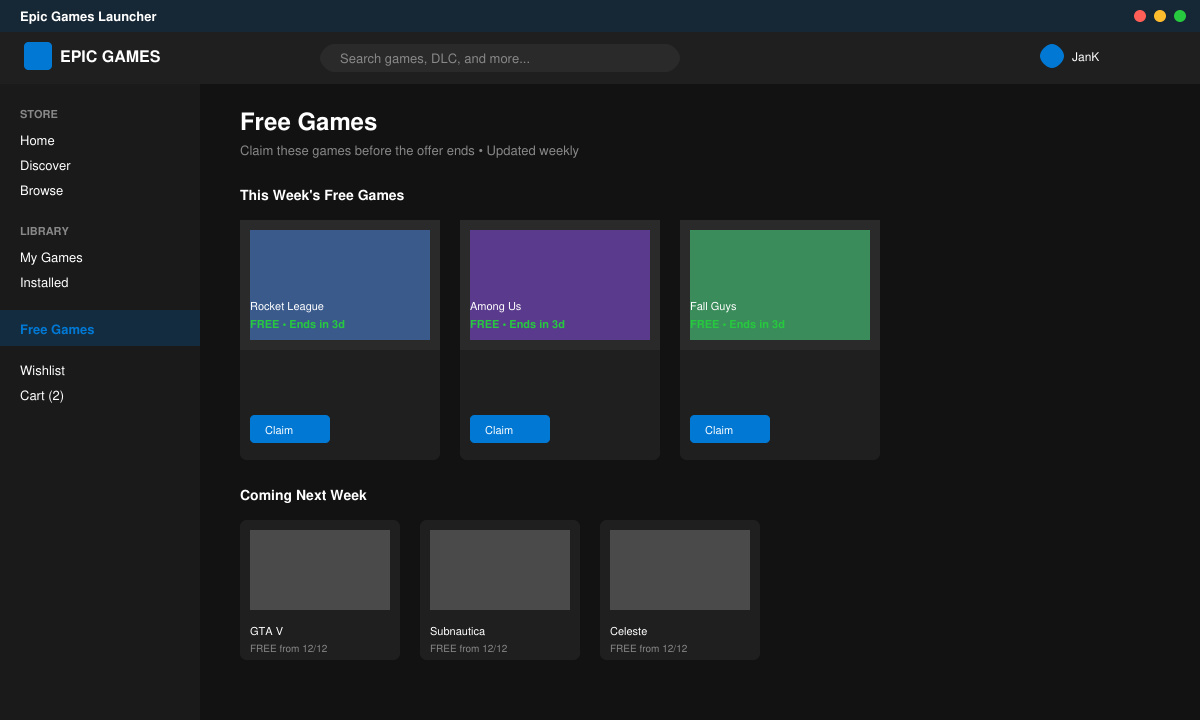Screen dimensions: 1200x720
Task: Open the Among Us purple cover image
Action: (560, 285)
